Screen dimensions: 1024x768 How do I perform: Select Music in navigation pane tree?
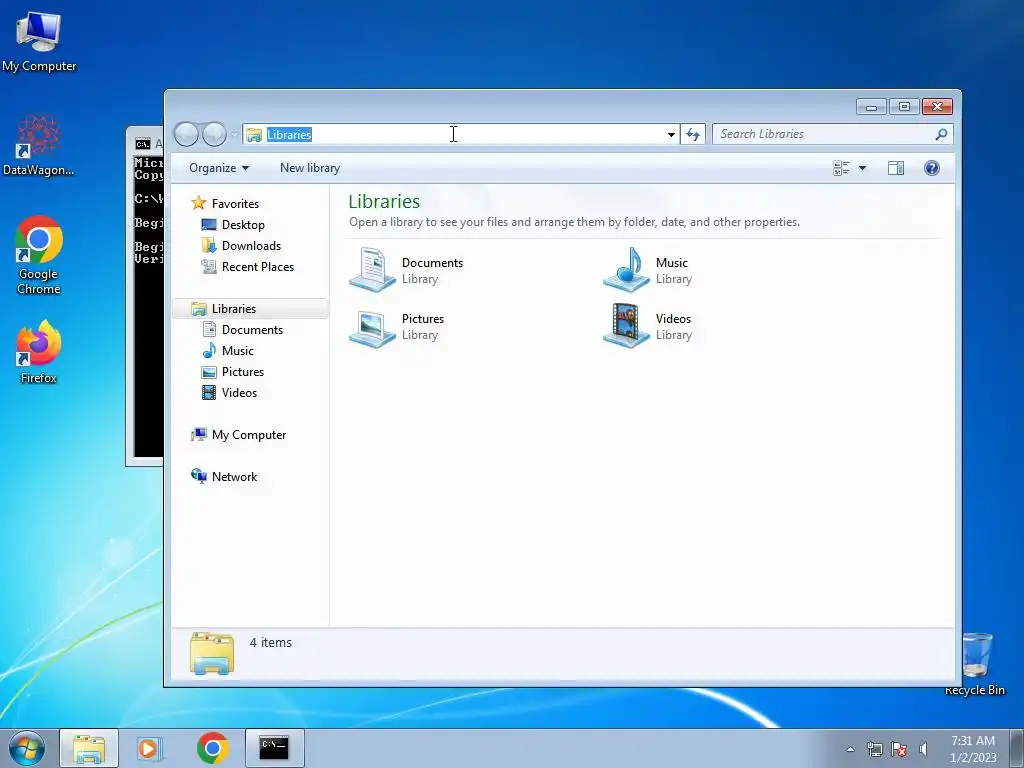click(x=228, y=351)
